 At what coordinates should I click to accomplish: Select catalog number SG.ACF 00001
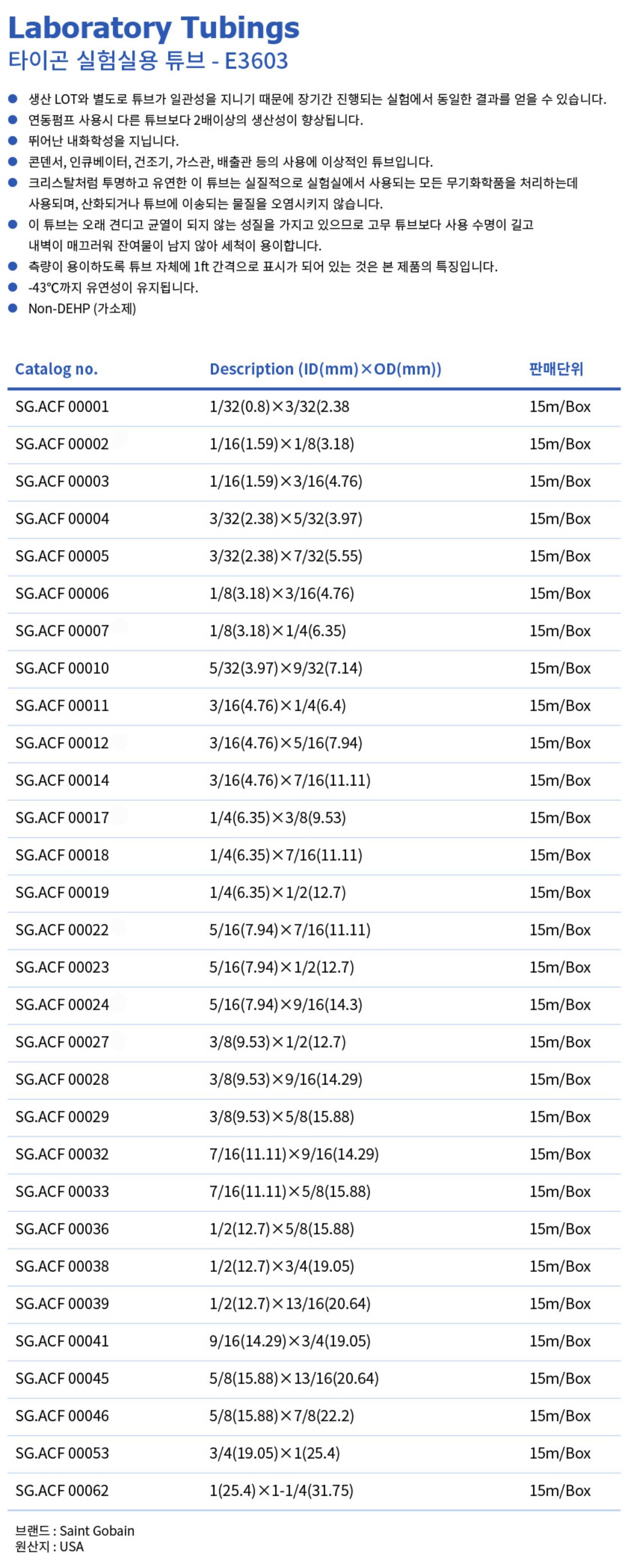pos(62,407)
